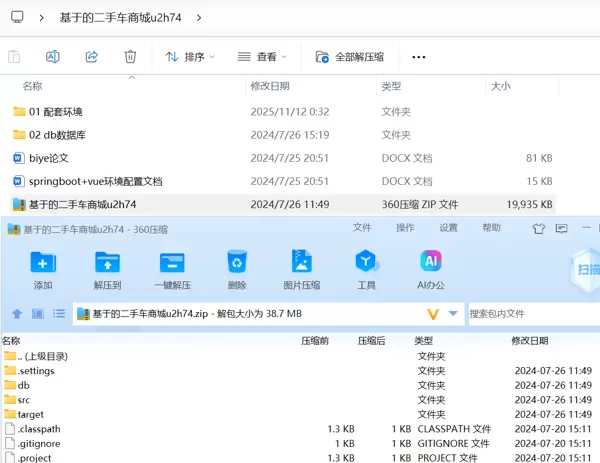The height and width of the screenshot is (463, 600).
Task: Click the Explorer share icon
Action: coord(91,57)
